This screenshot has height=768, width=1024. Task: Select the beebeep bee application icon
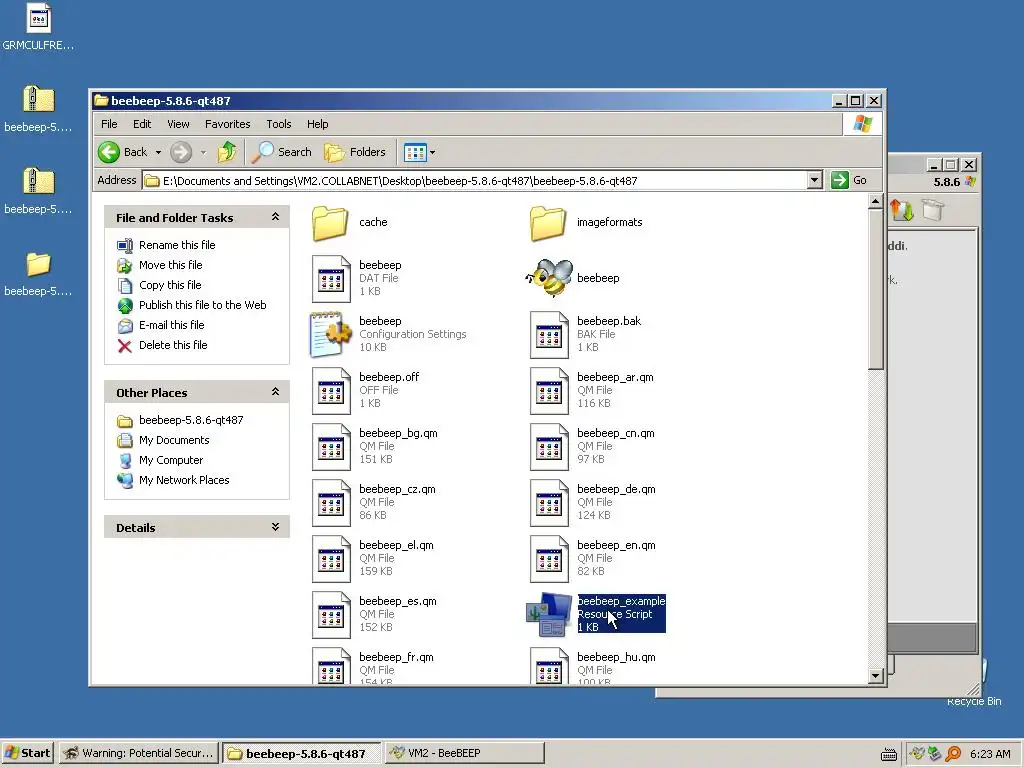click(x=549, y=278)
